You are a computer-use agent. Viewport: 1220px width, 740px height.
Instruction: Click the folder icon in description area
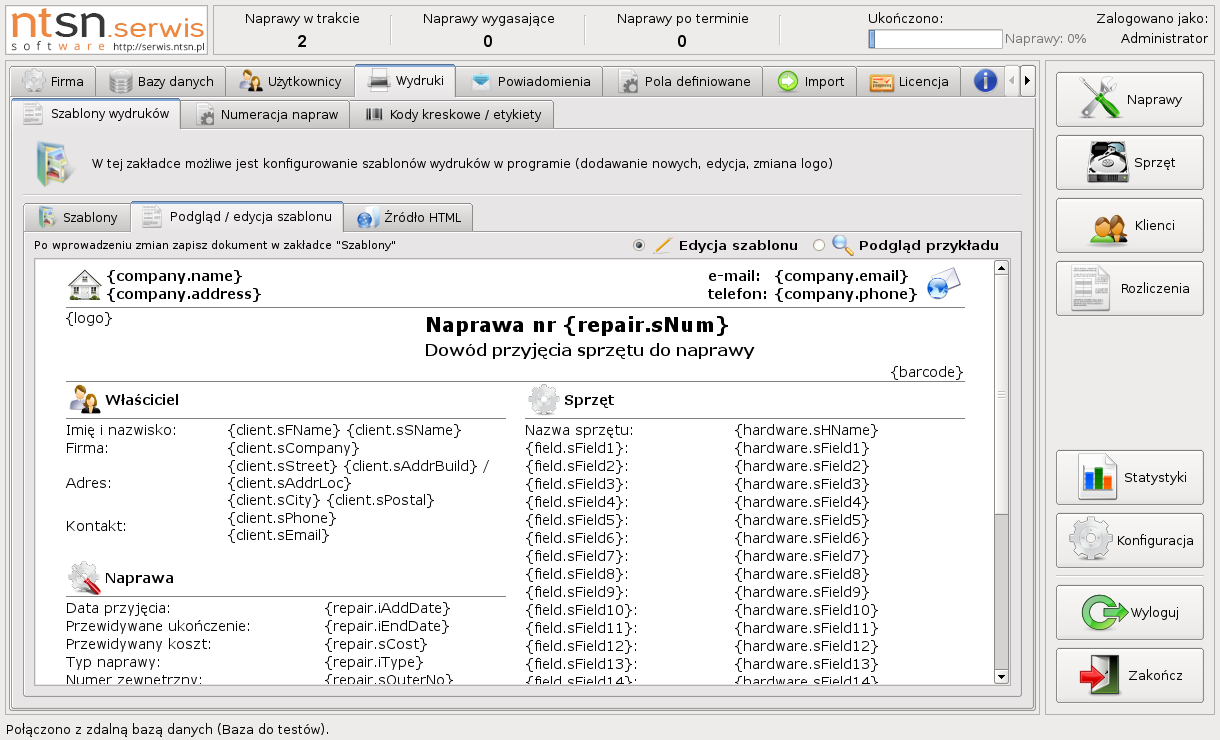click(x=54, y=163)
